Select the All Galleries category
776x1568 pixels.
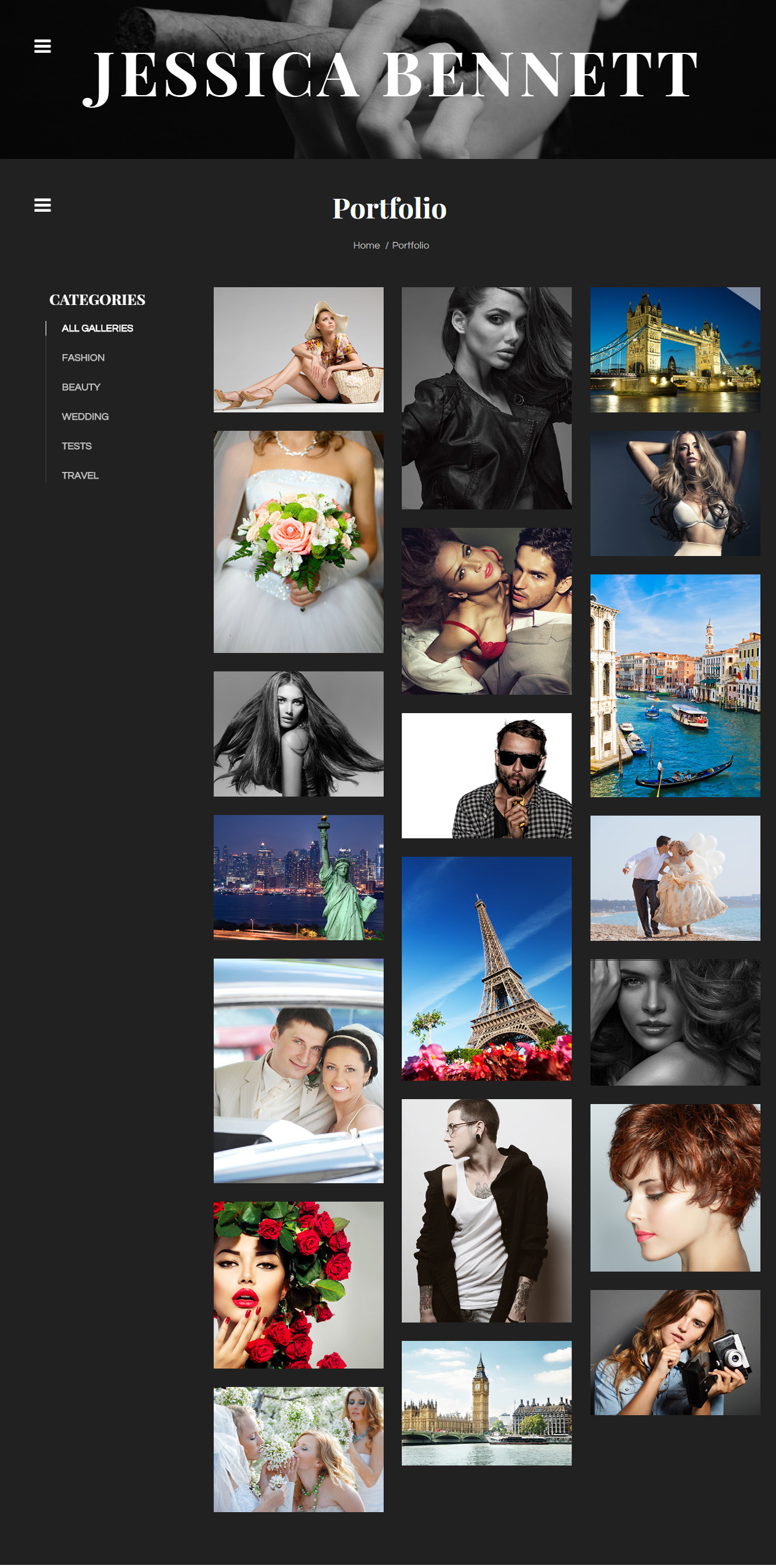click(97, 328)
